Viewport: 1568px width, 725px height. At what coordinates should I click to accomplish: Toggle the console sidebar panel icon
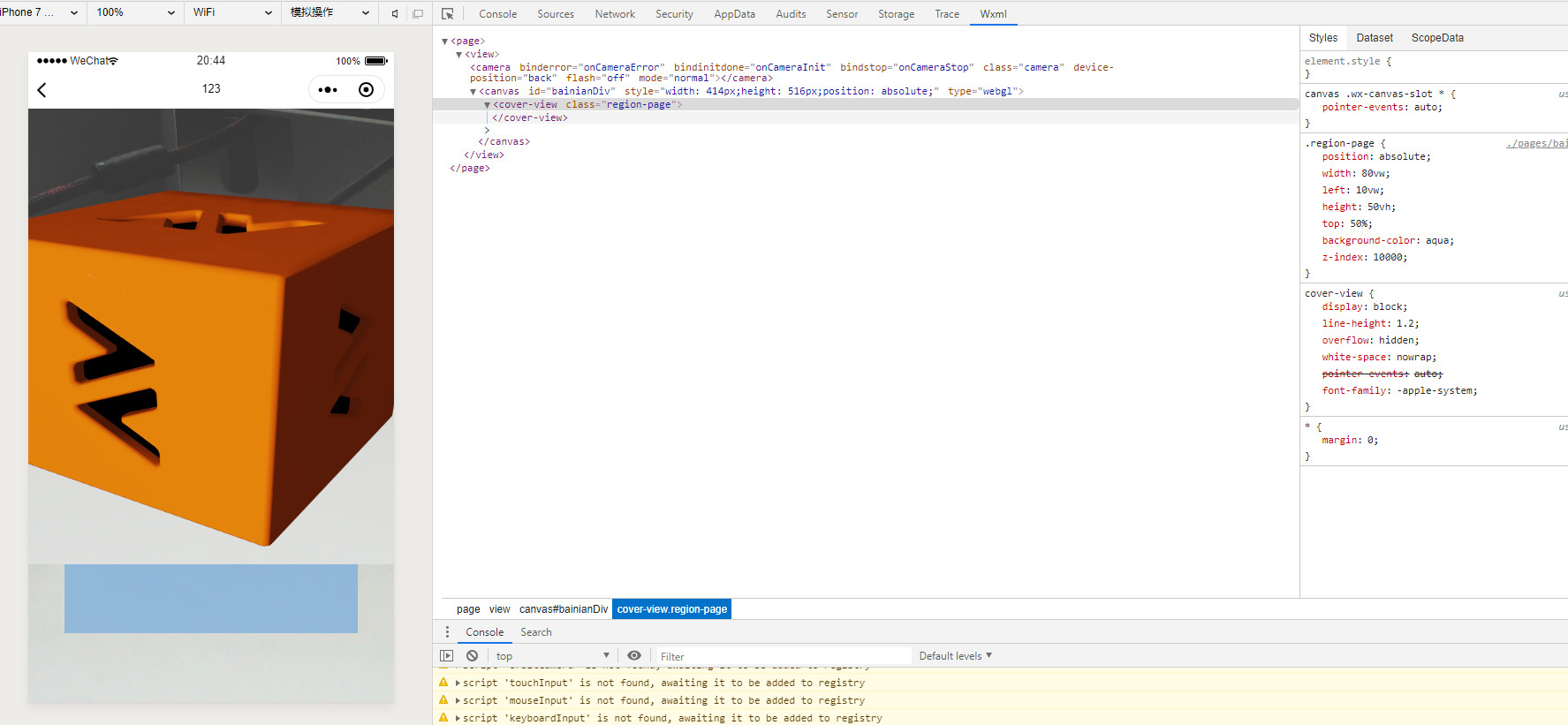point(447,656)
